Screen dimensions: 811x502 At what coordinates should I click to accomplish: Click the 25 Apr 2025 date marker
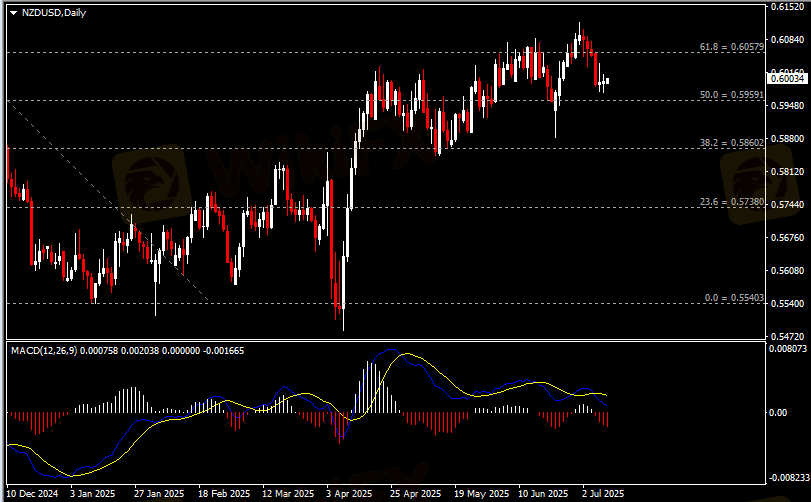point(415,494)
